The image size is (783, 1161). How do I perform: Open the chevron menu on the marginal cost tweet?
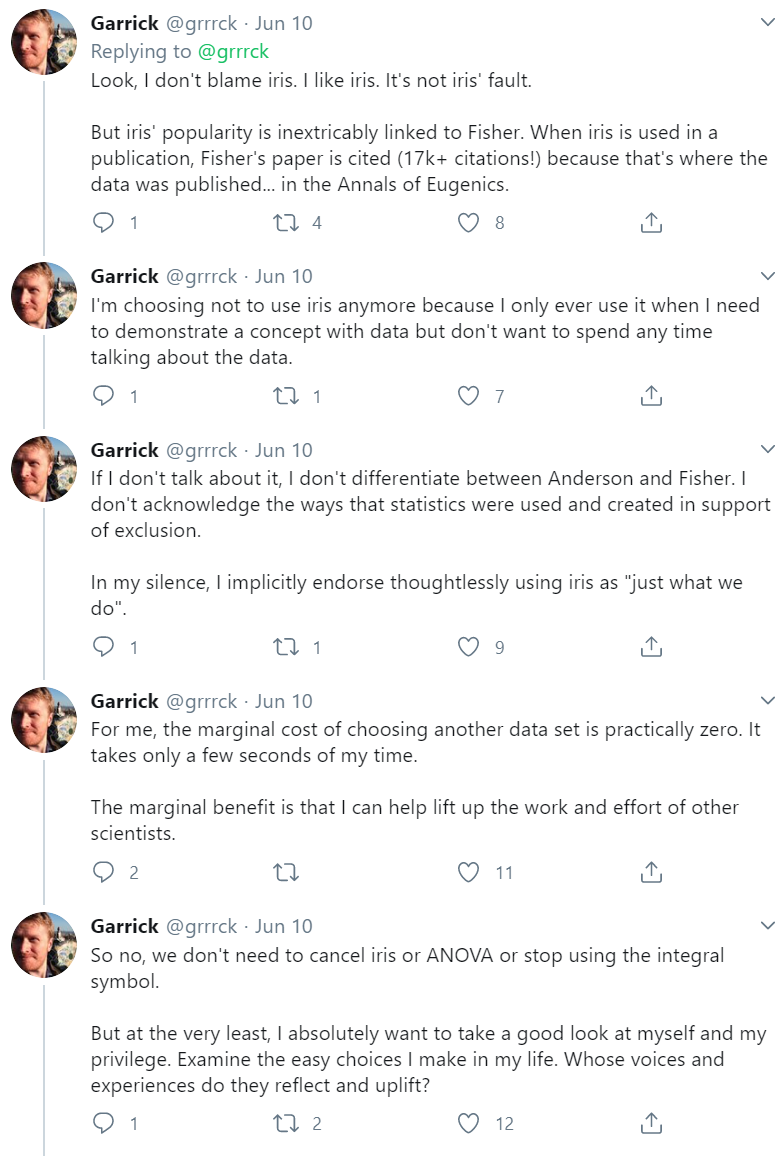[x=767, y=700]
